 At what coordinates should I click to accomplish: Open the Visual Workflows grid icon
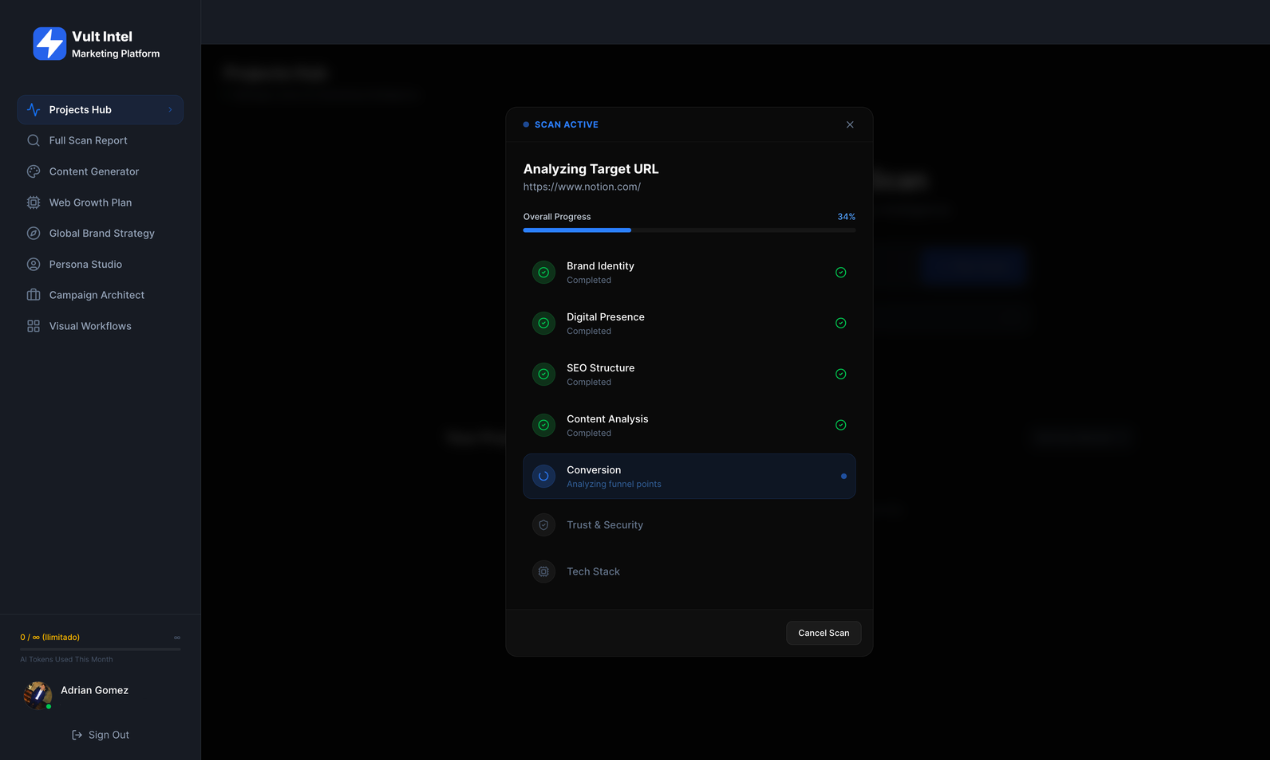(x=33, y=325)
